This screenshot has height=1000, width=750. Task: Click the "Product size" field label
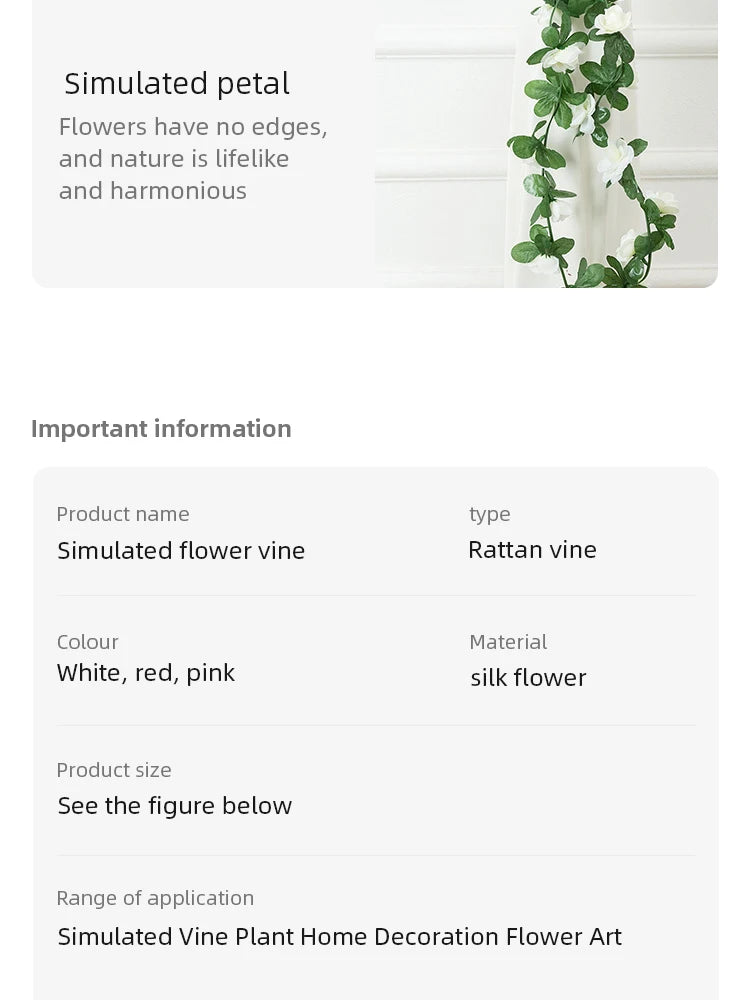pos(114,770)
